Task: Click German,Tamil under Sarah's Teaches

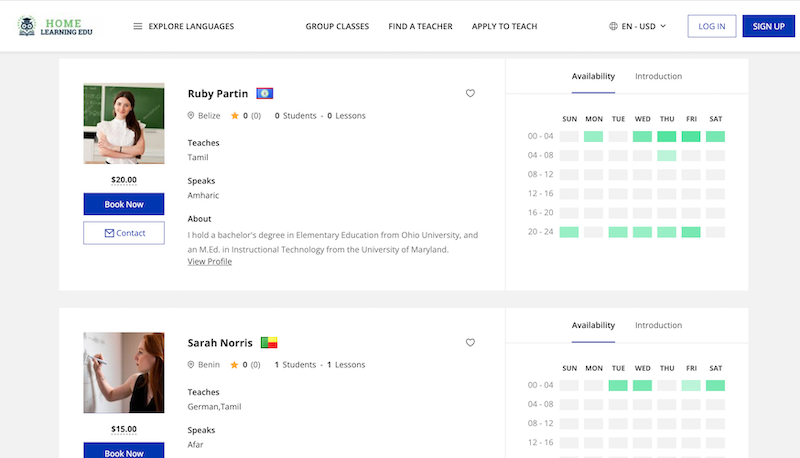Action: click(x=214, y=407)
